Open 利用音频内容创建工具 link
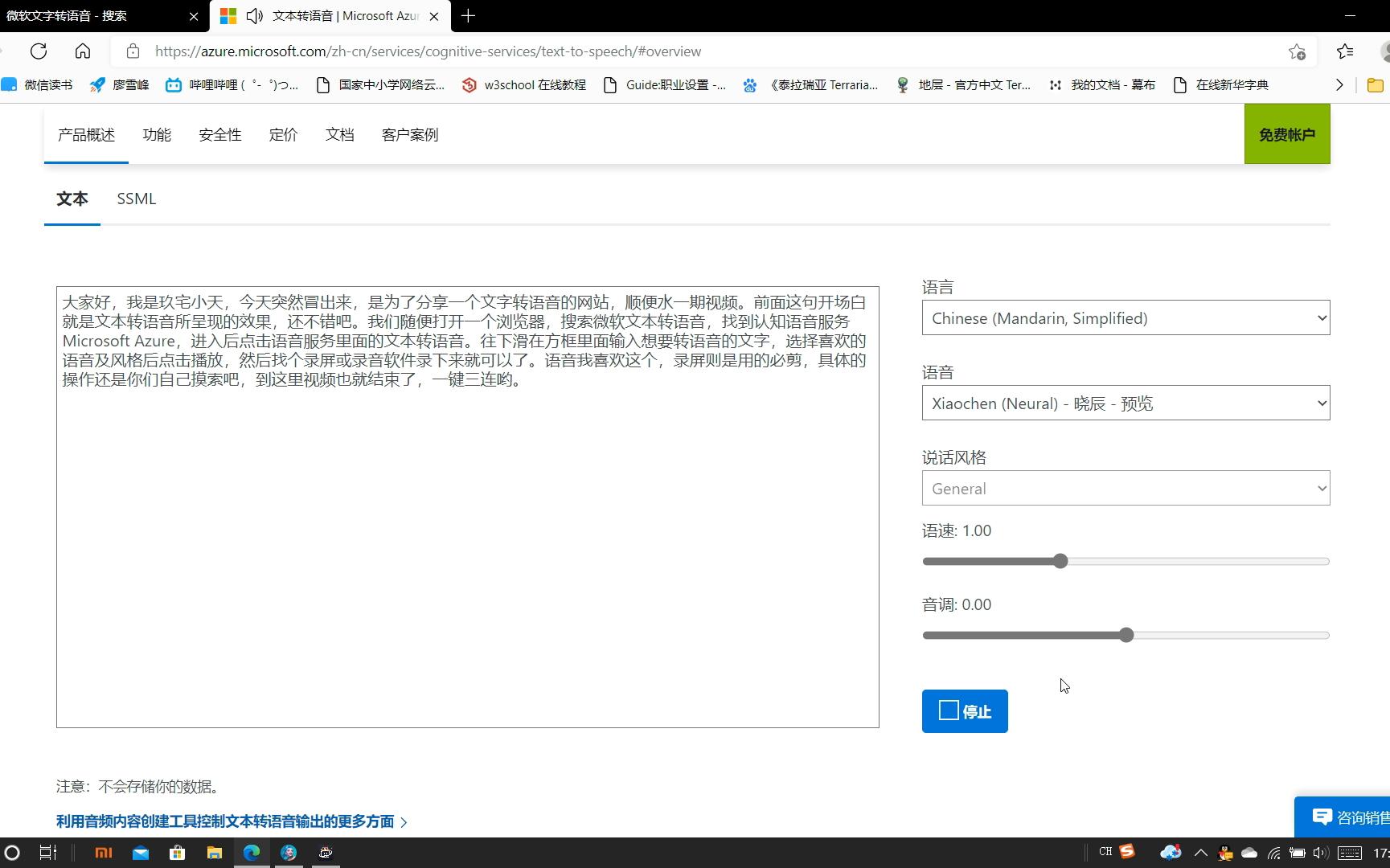This screenshot has width=1390, height=868. [x=232, y=821]
